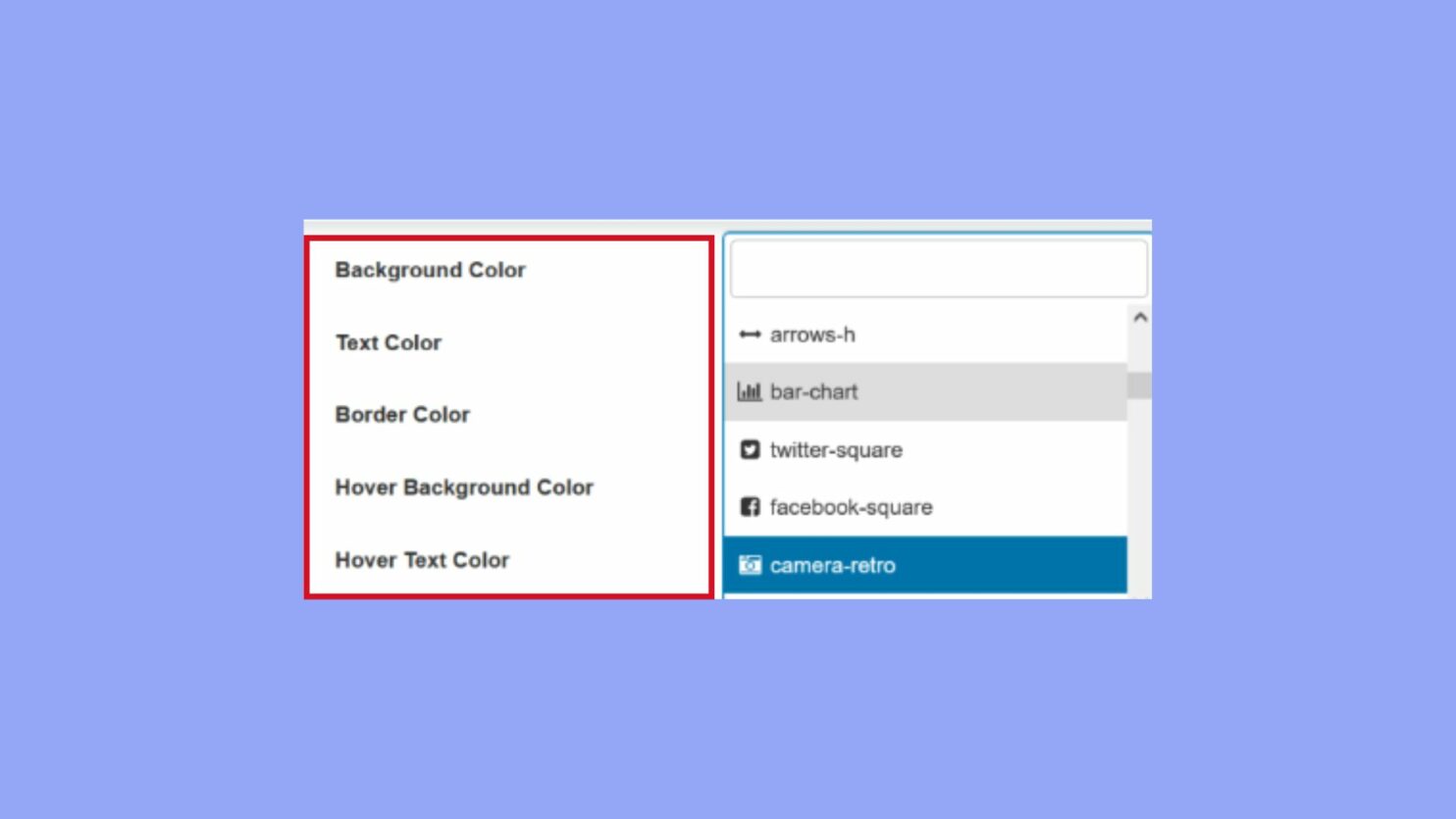Screen dimensions: 1456x819
Task: Choose the highlighted "camera-retro" option text
Action: tap(832, 566)
